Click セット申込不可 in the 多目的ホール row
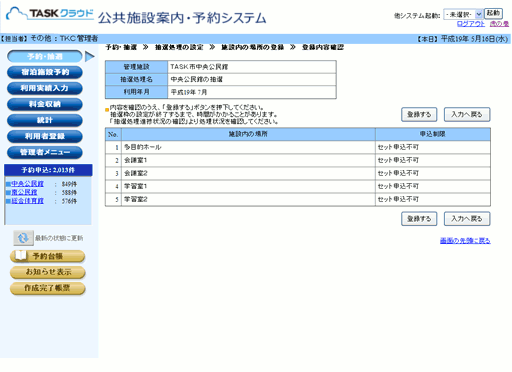The image size is (512, 372). [398, 147]
